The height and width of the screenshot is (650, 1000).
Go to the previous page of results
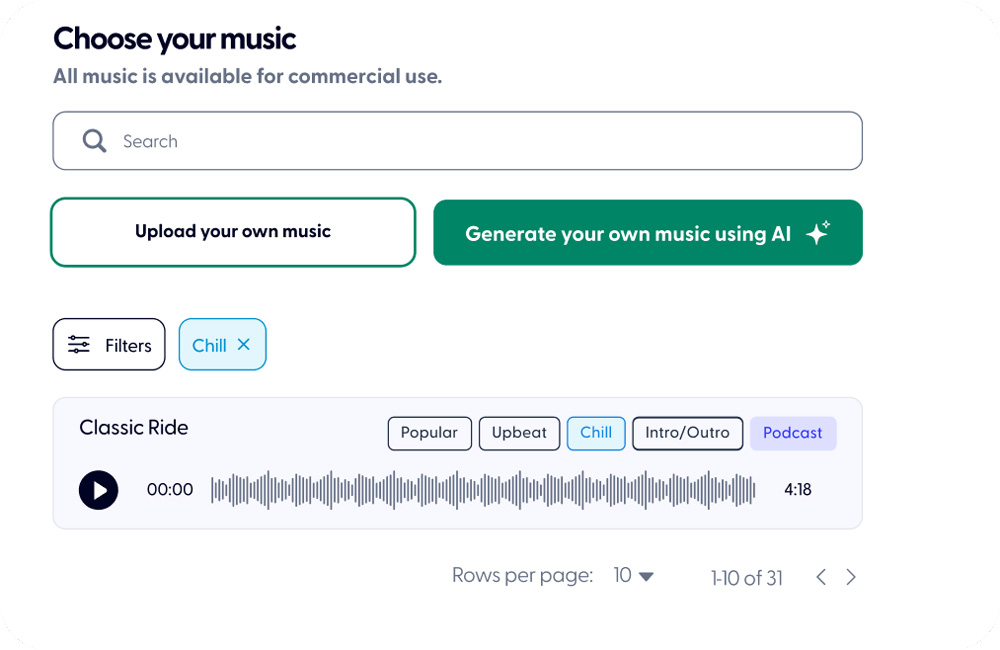click(821, 577)
